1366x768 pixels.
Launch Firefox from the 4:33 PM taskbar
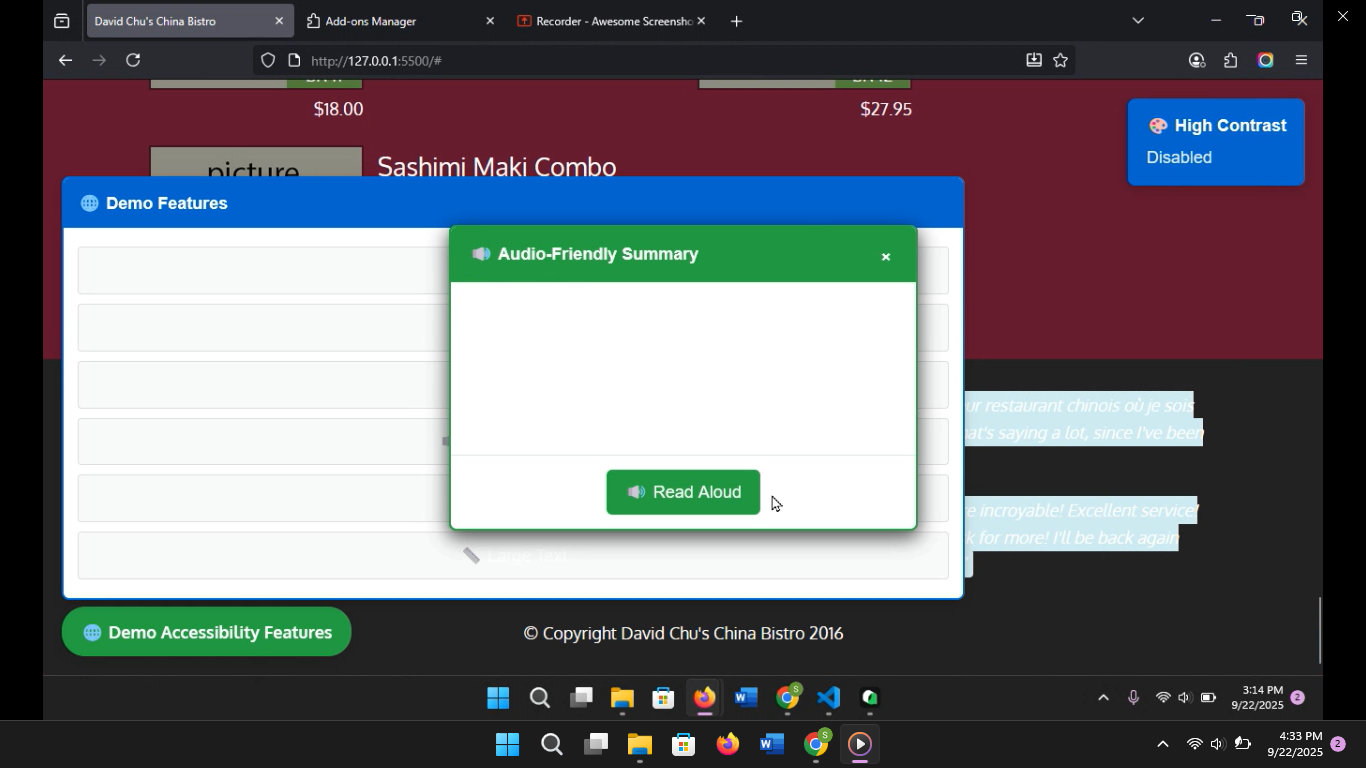point(728,744)
